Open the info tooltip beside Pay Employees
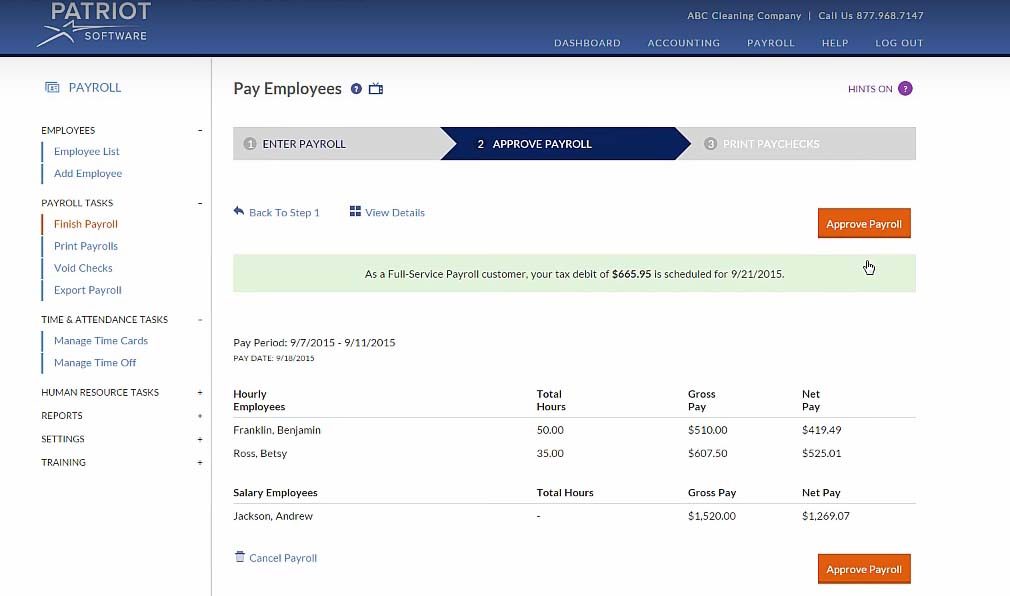The image size is (1010, 596). 357,88
